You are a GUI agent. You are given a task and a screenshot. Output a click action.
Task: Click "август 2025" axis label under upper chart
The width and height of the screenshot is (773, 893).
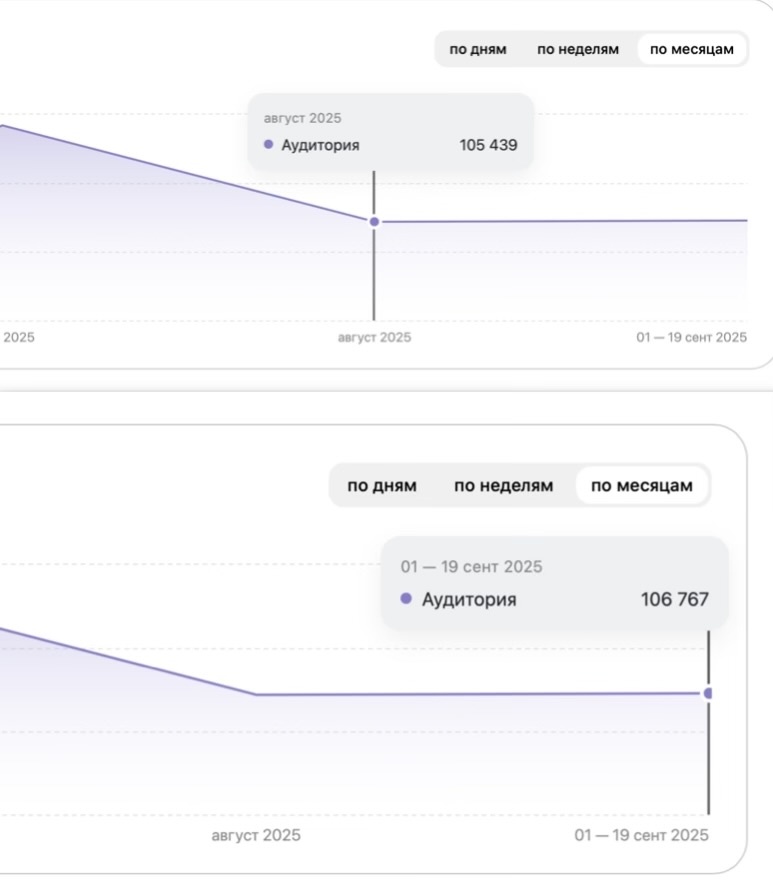click(374, 338)
